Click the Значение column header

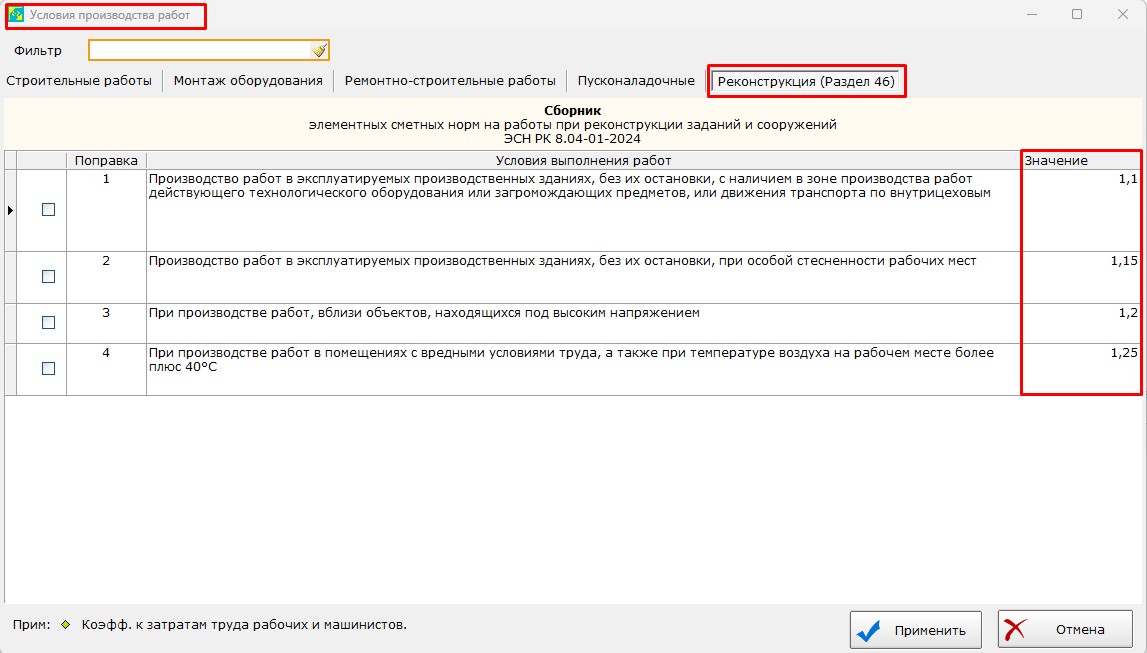[x=1056, y=160]
